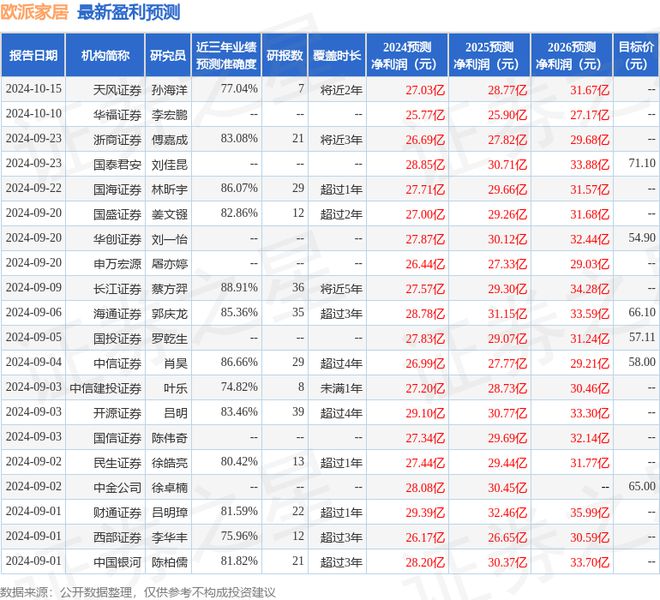Click target price 65.00
Image resolution: width=660 pixels, height=600 pixels.
coord(642,486)
